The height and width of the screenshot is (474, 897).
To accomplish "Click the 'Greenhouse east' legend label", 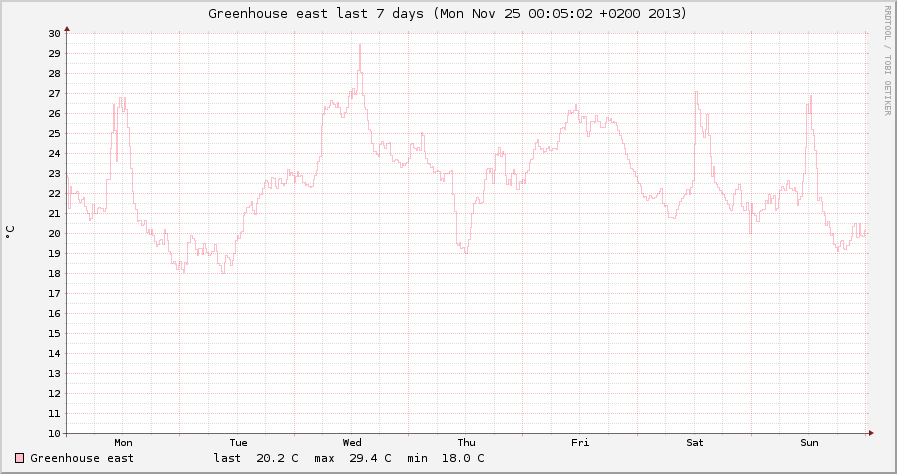I will tap(82, 458).
